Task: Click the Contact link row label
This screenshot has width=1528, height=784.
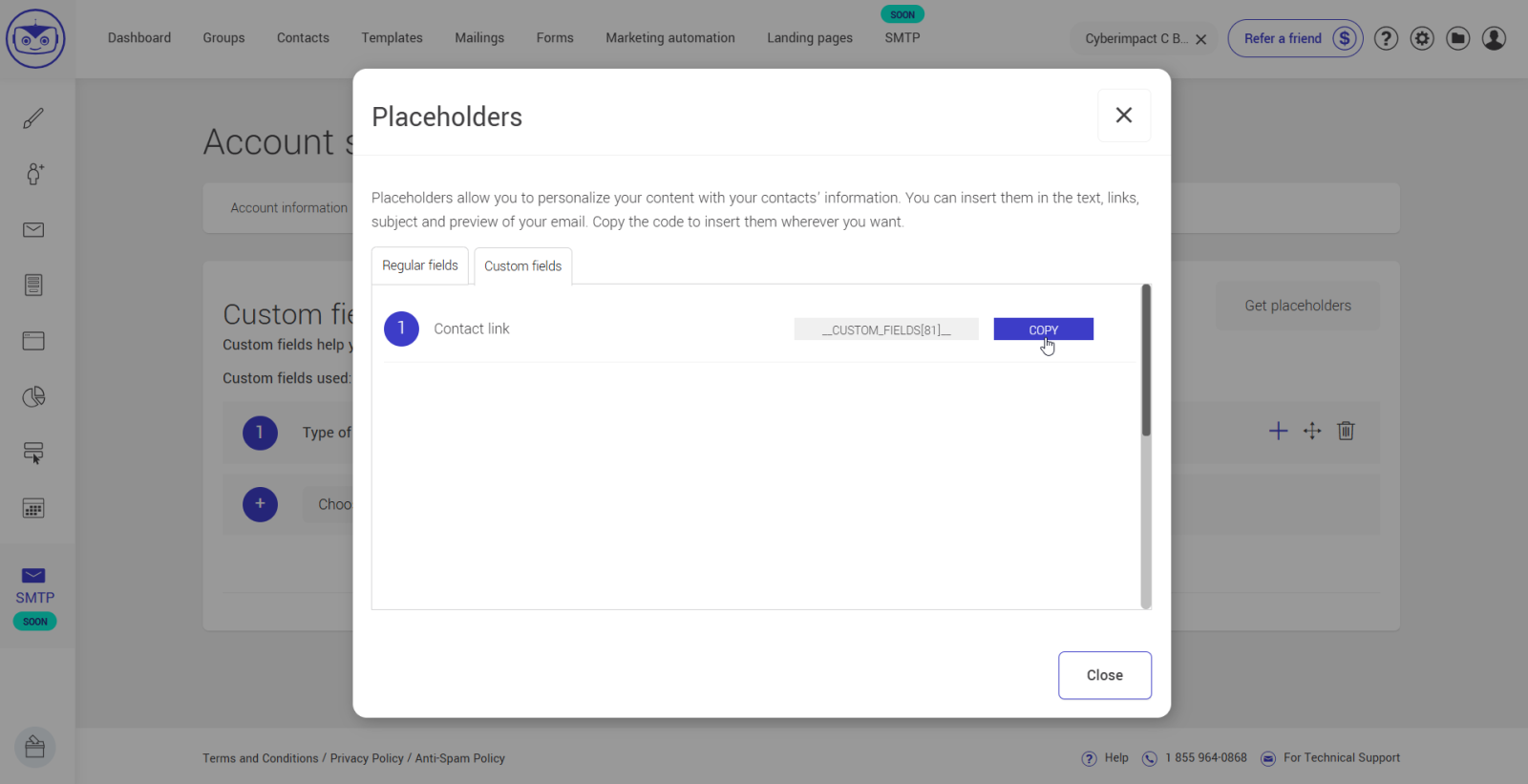Action: pyautogui.click(x=472, y=328)
